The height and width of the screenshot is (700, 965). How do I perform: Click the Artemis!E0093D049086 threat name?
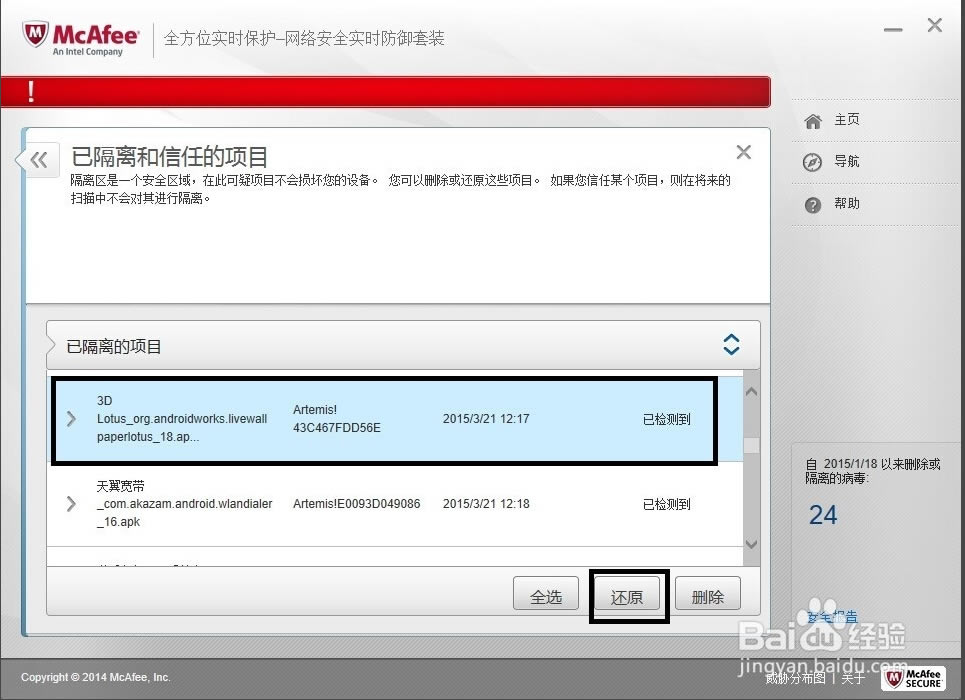(x=356, y=504)
